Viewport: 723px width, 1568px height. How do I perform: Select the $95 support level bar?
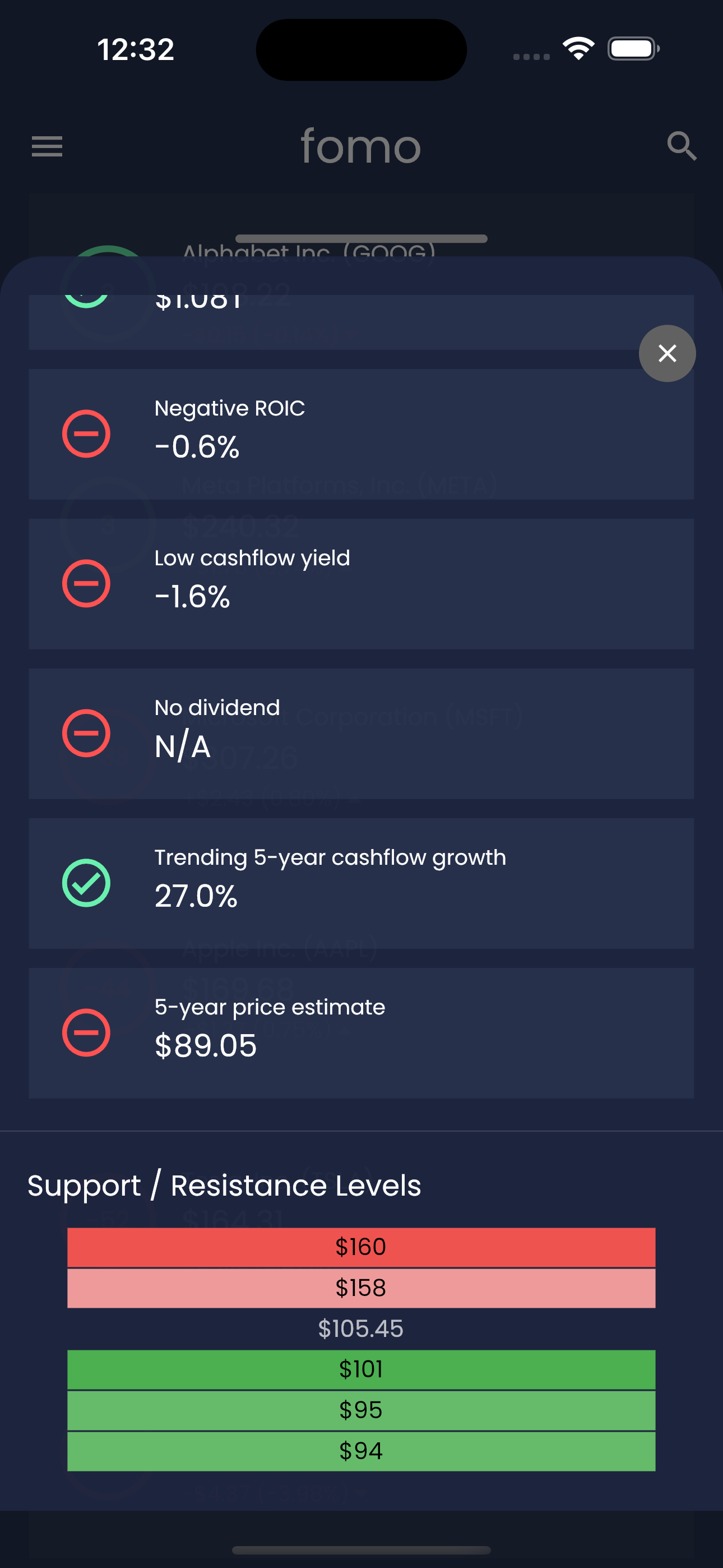[x=361, y=1410]
